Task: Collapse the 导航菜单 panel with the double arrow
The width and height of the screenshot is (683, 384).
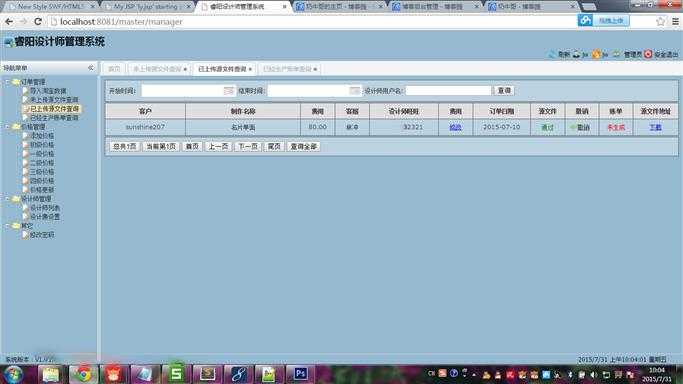Action: [x=91, y=68]
